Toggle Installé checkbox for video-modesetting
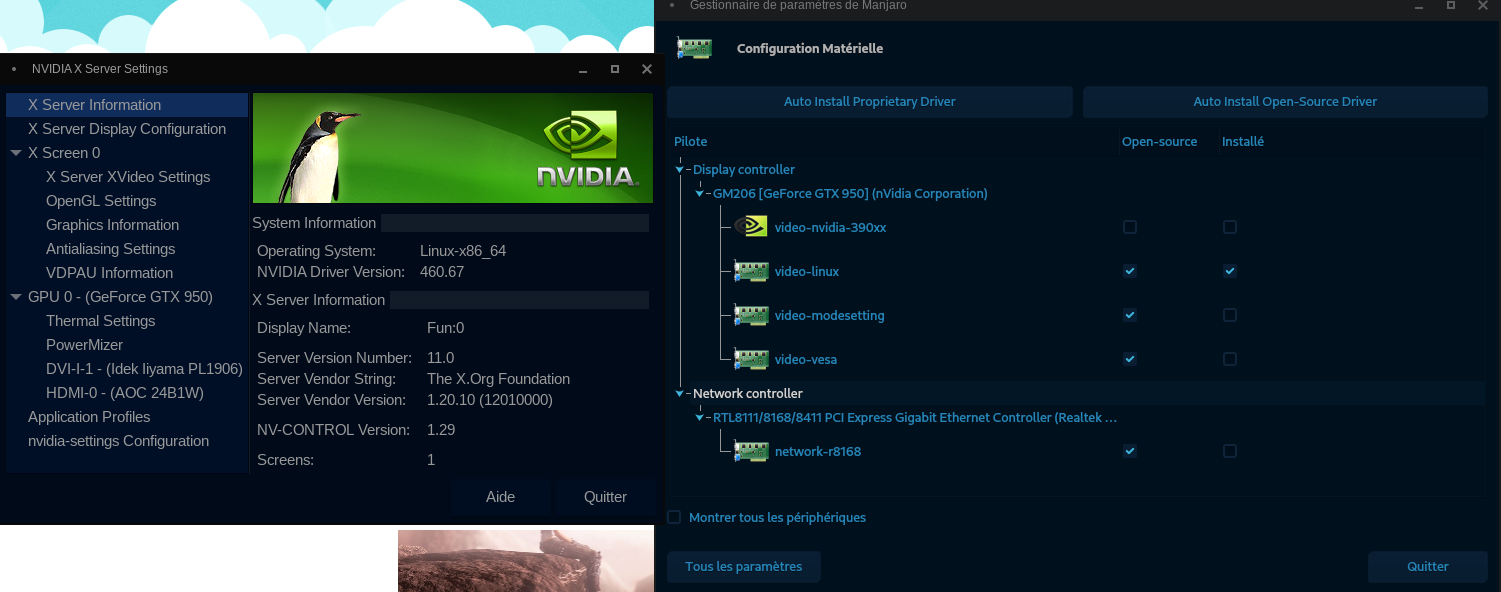Screen dimensions: 1501x592 click(1230, 315)
